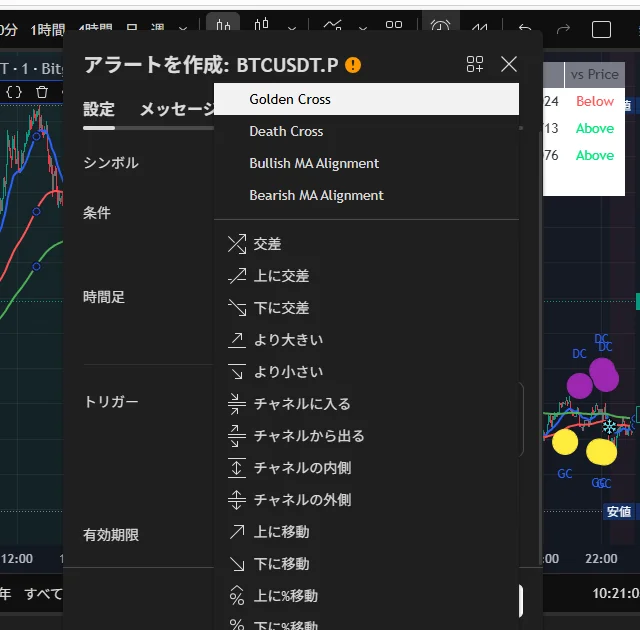Click the undo arrow in the toolbar
The width and height of the screenshot is (640, 630).
coord(525,27)
